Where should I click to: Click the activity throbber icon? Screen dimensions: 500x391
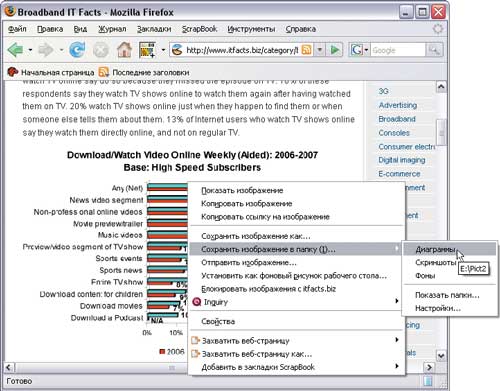[438, 29]
